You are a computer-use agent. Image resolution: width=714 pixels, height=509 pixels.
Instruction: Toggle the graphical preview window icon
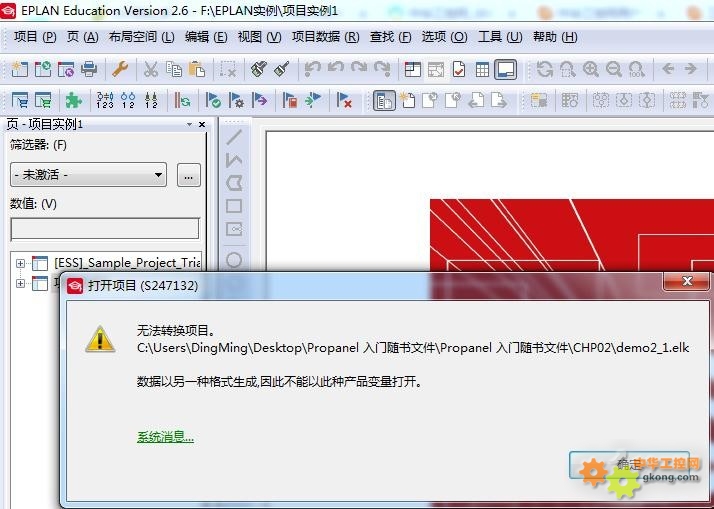coord(505,69)
